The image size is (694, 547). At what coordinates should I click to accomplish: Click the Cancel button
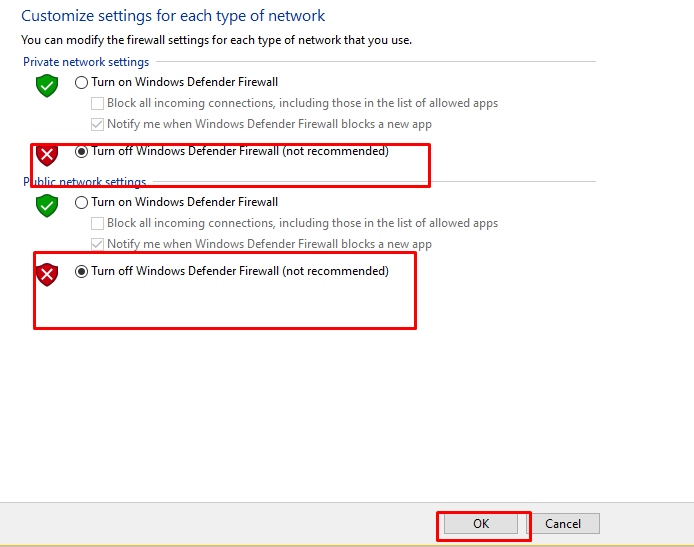pyautogui.click(x=563, y=524)
